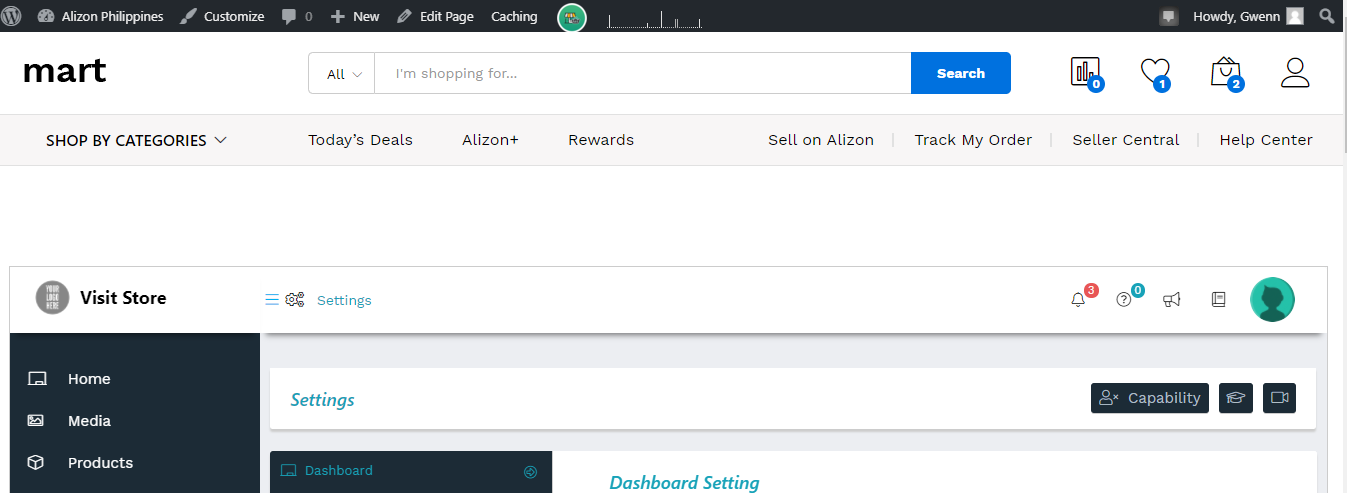Go to Today's Deals
Image resolution: width=1347 pixels, height=493 pixels.
(x=360, y=140)
